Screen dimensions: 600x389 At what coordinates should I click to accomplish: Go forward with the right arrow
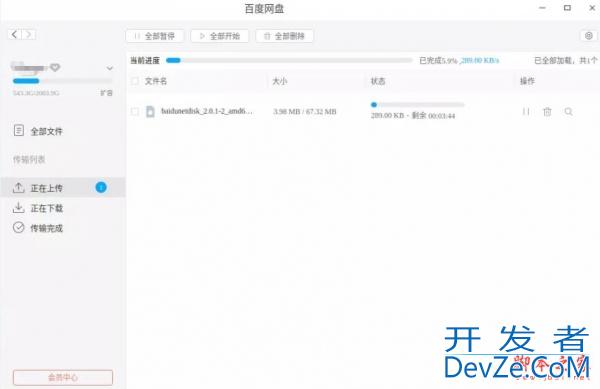click(x=29, y=34)
